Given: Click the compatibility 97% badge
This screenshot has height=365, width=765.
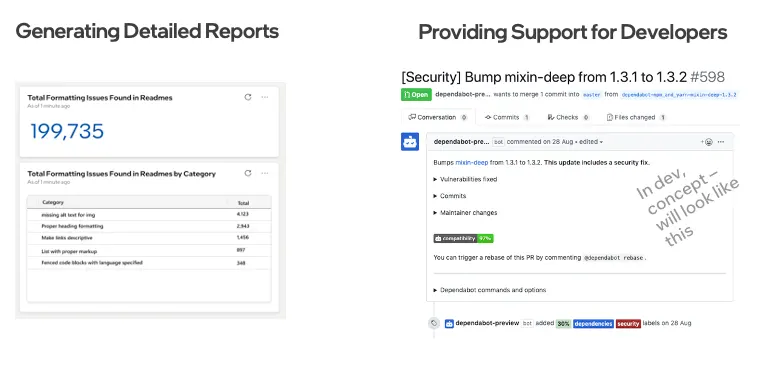Looking at the screenshot, I should 463,239.
